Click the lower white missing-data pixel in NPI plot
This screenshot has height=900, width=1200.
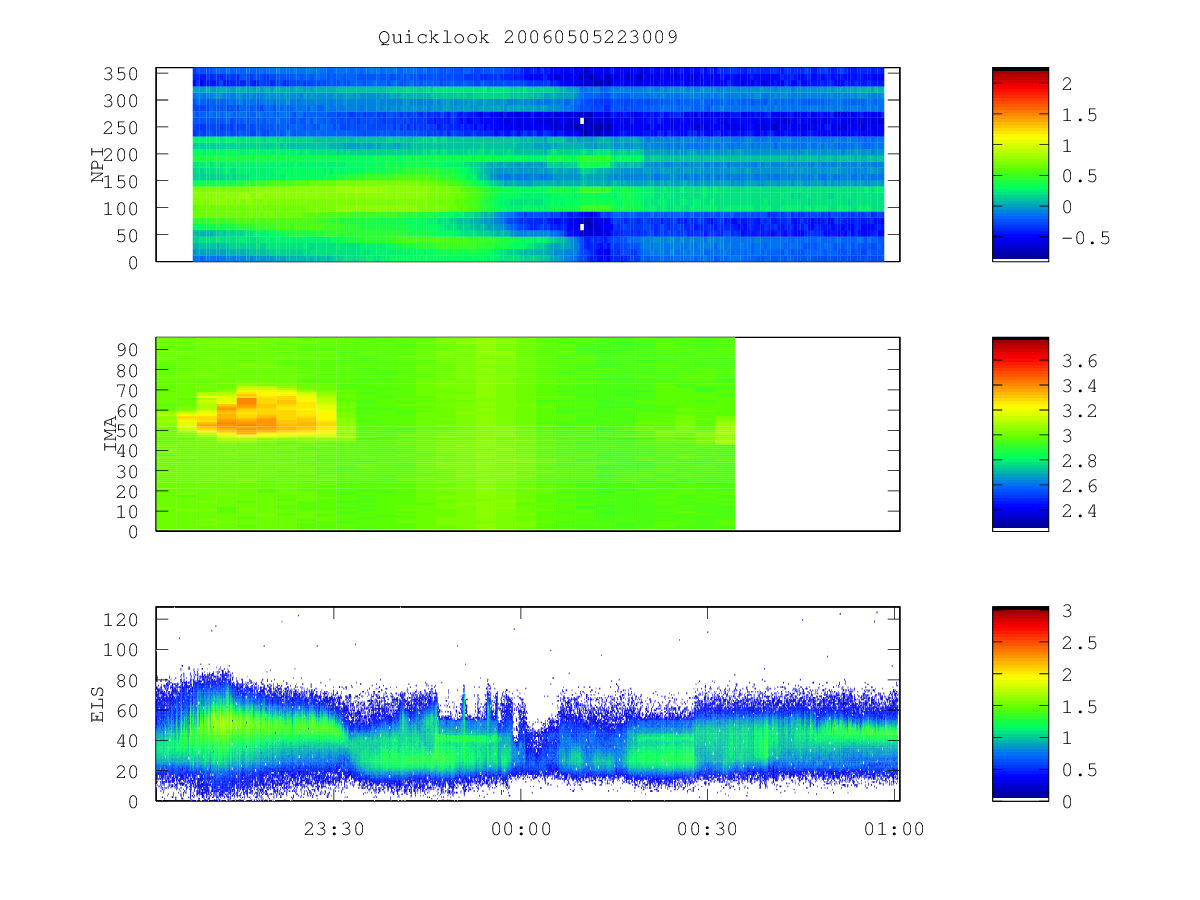tap(582, 227)
